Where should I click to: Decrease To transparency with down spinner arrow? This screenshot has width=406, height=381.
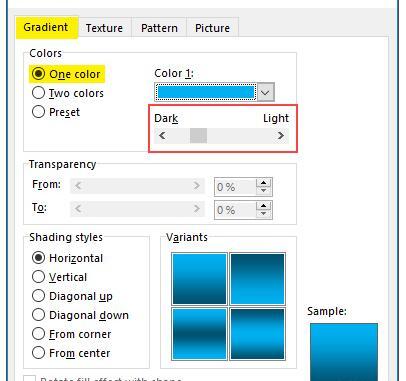(x=264, y=214)
